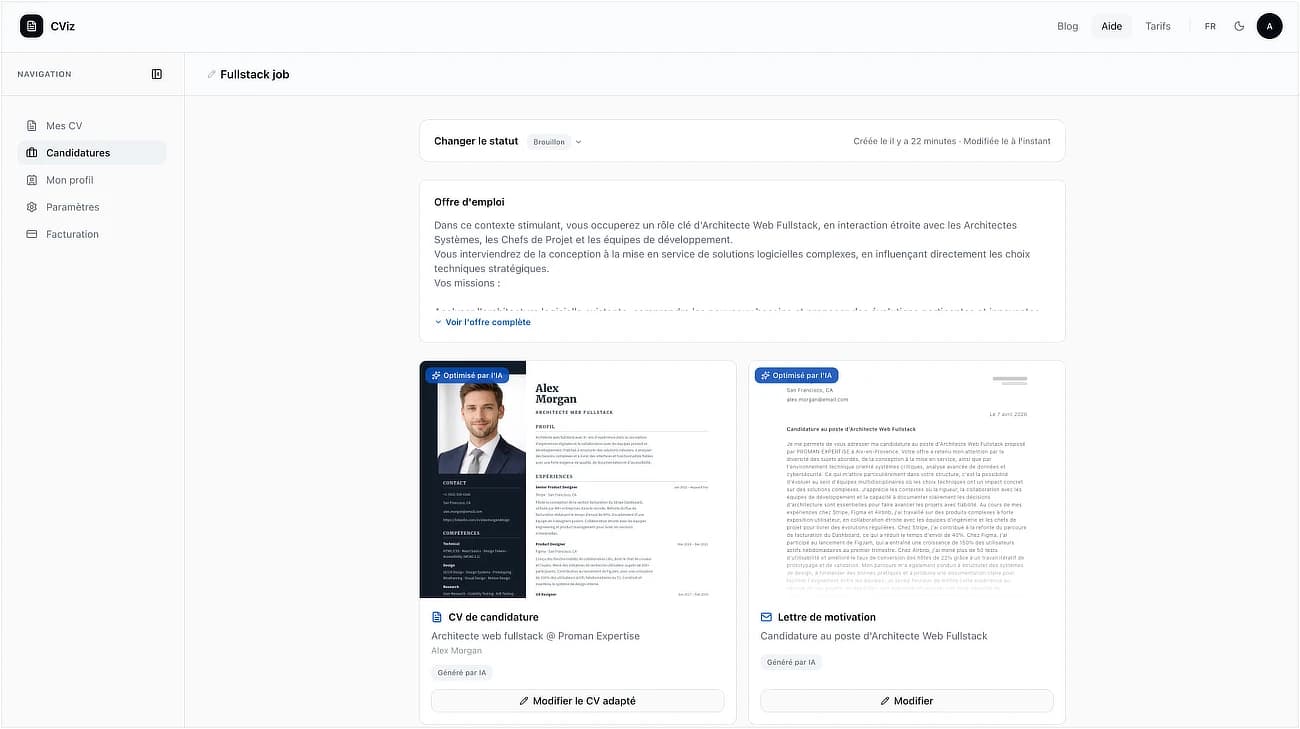Viewport: 1300px width, 729px height.
Task: Open Paramètres page
Action: click(x=92, y=207)
